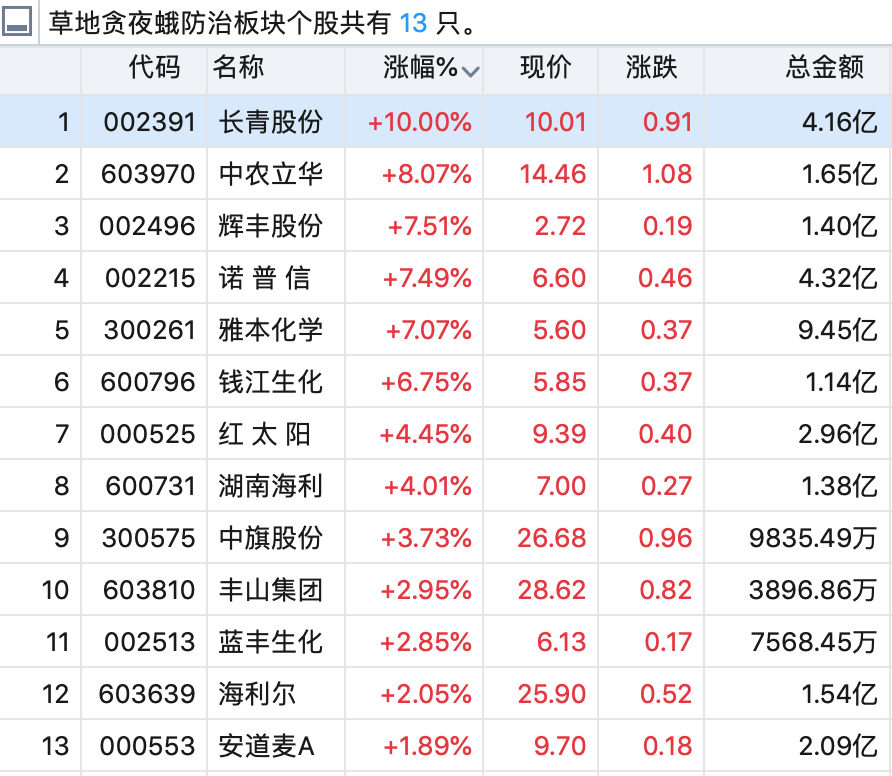Select stock 蓝丰生化

(271, 642)
